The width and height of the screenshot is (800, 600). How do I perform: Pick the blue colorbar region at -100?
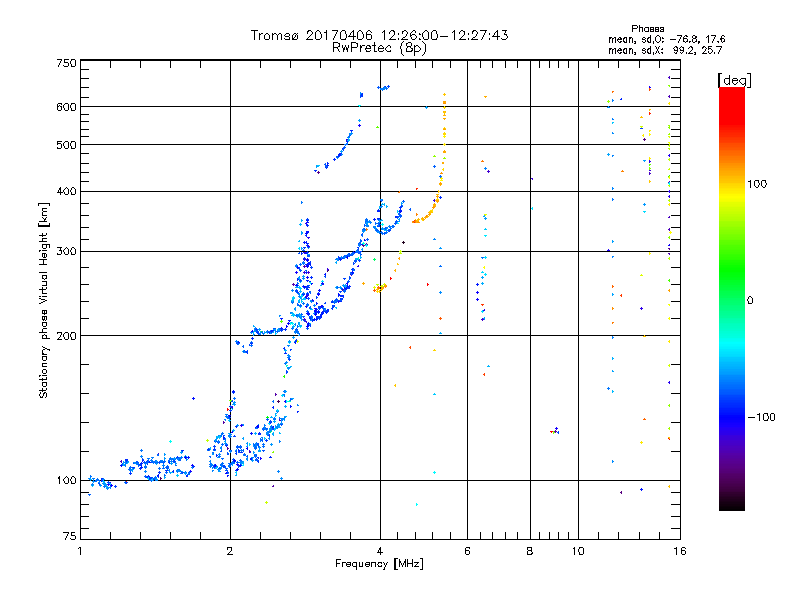click(x=731, y=416)
